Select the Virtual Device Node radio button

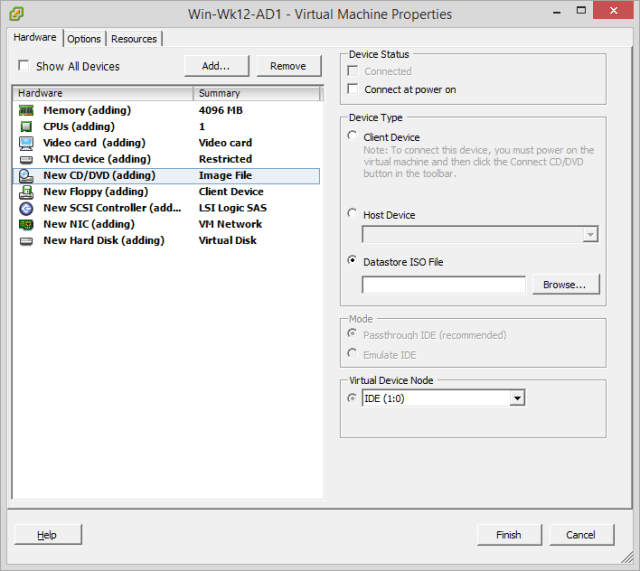pyautogui.click(x=352, y=398)
